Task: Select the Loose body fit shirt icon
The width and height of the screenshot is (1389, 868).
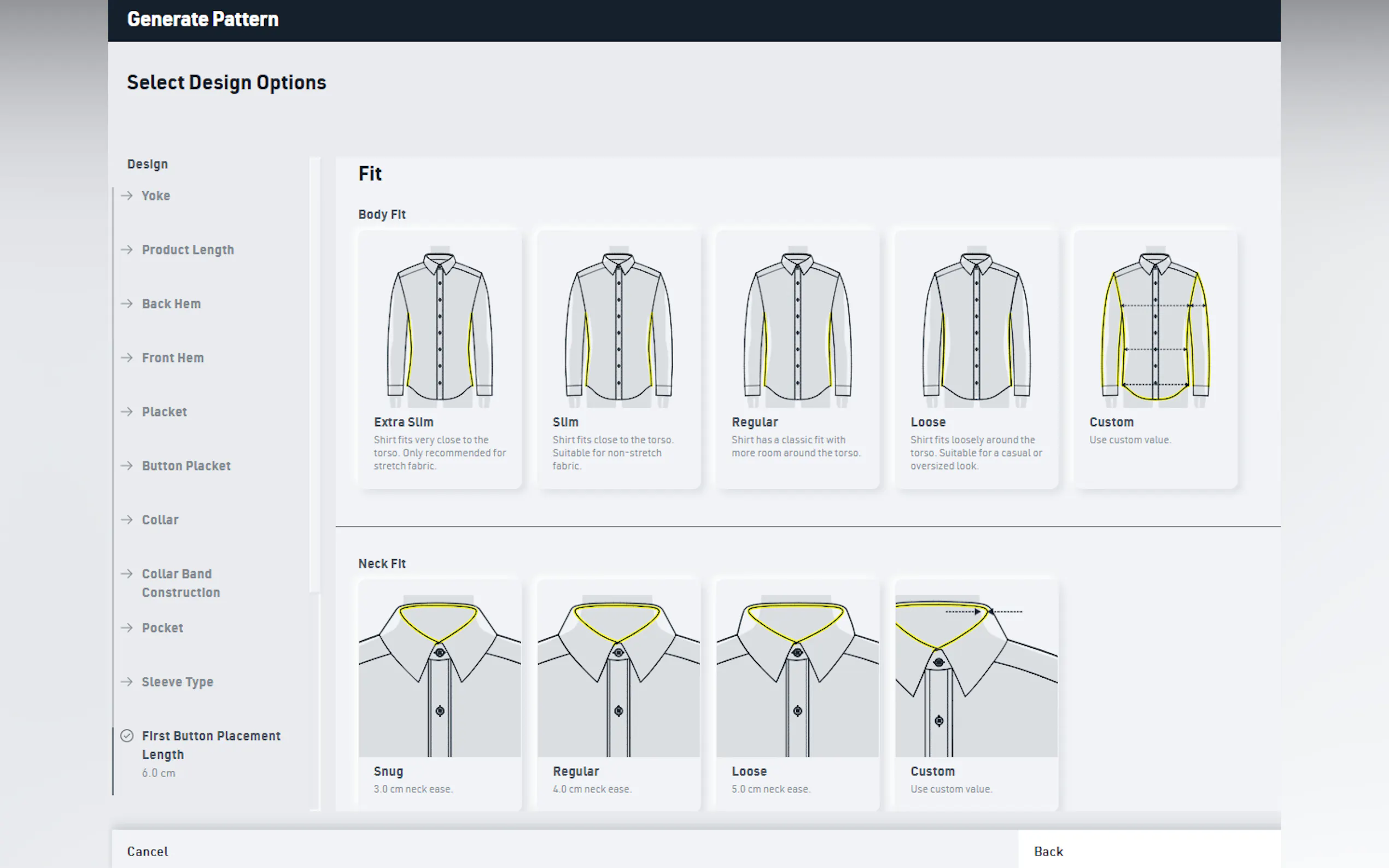Action: (x=976, y=329)
